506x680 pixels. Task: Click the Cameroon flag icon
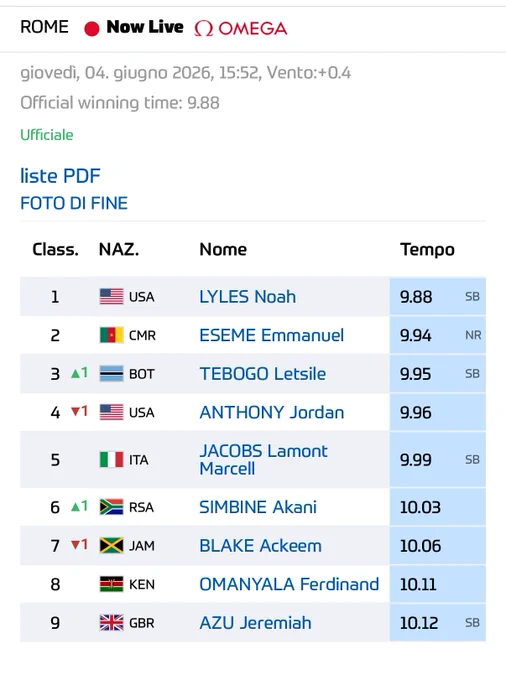(111, 335)
